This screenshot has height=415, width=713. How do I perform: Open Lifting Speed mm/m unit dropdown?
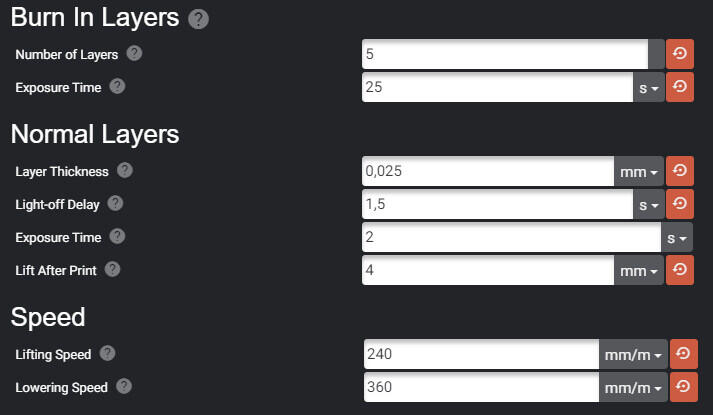coord(633,355)
